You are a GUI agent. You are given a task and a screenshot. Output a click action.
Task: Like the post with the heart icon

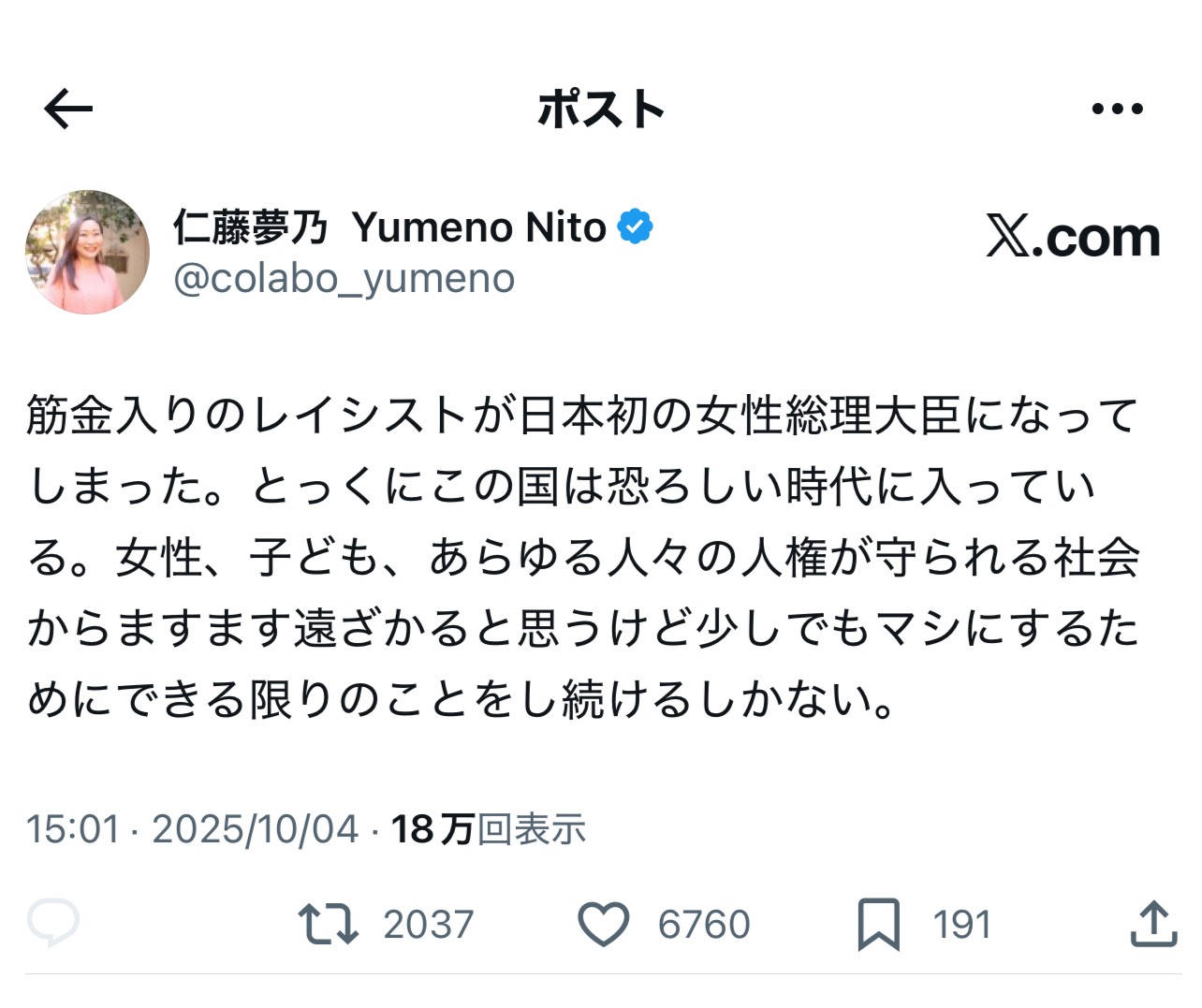coord(603,924)
